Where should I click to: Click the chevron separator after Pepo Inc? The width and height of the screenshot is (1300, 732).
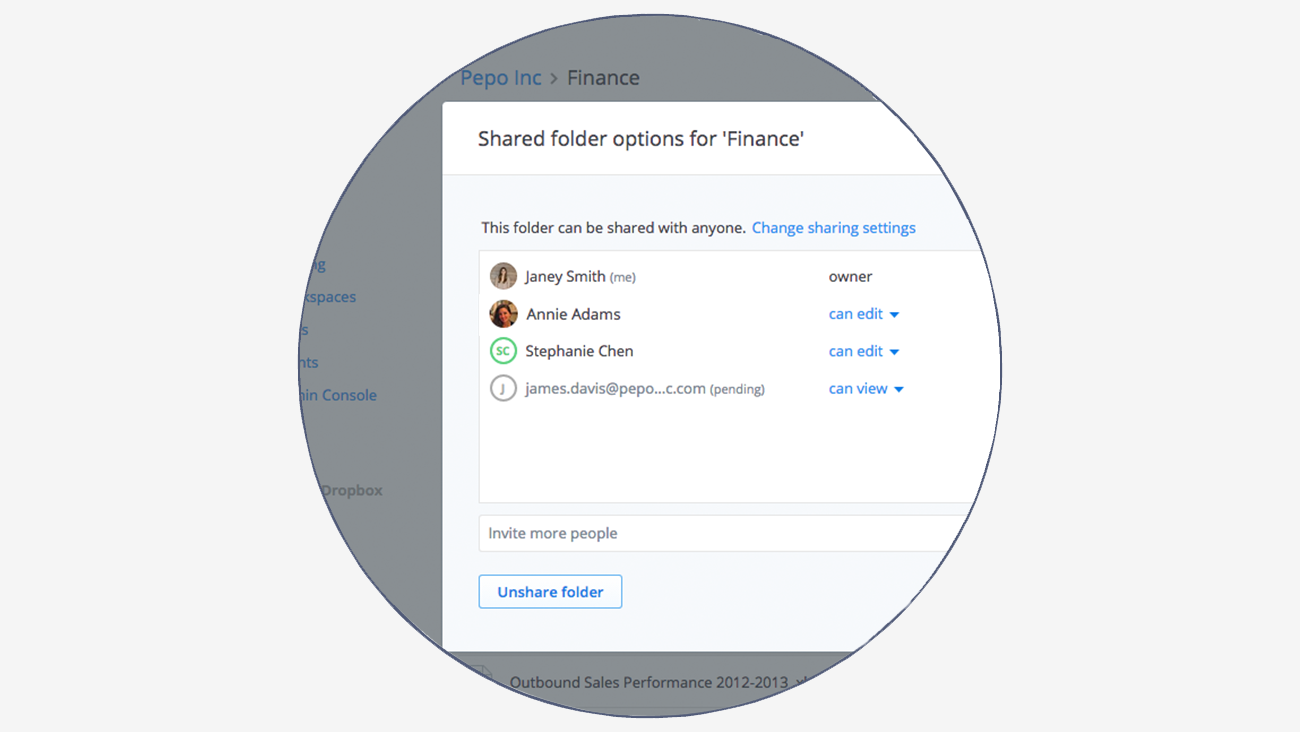click(x=554, y=78)
